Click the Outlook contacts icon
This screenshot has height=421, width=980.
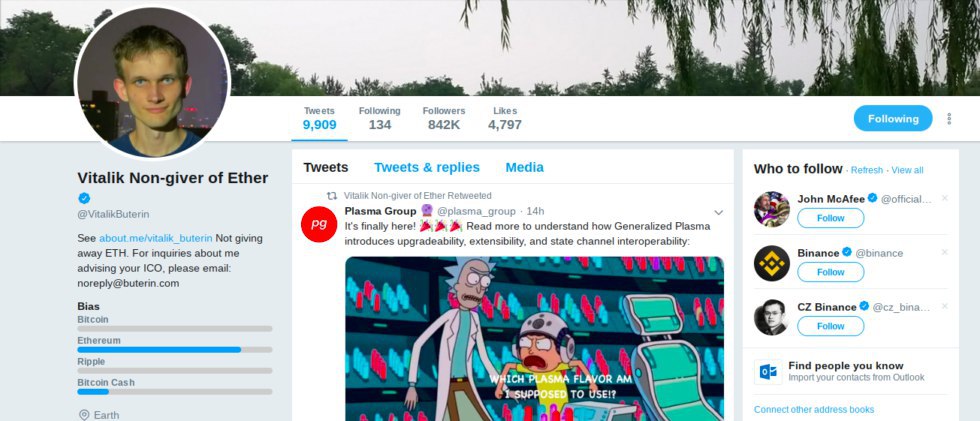768,372
